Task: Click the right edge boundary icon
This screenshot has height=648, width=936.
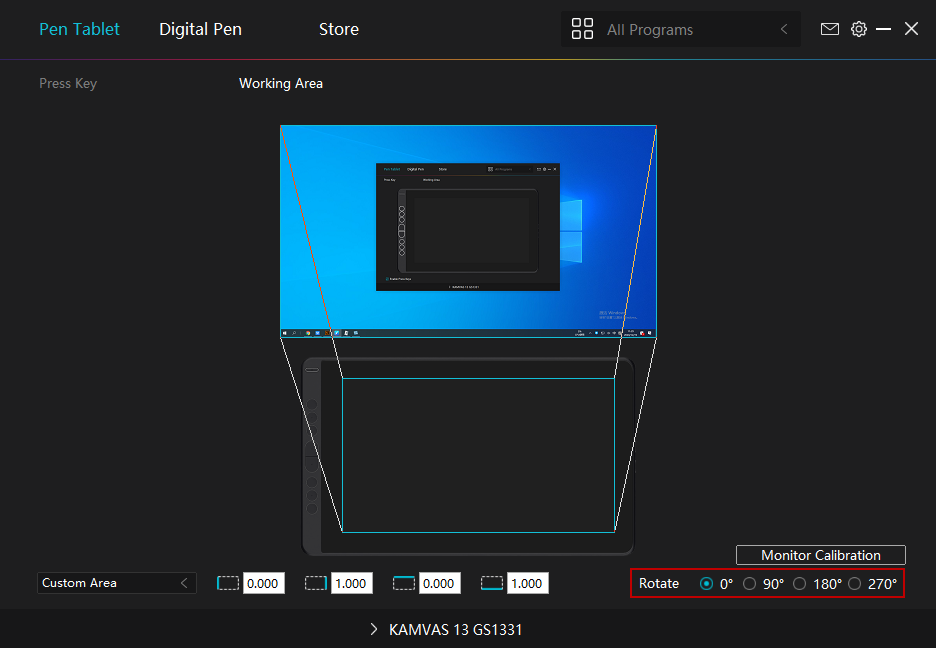Action: tap(316, 583)
